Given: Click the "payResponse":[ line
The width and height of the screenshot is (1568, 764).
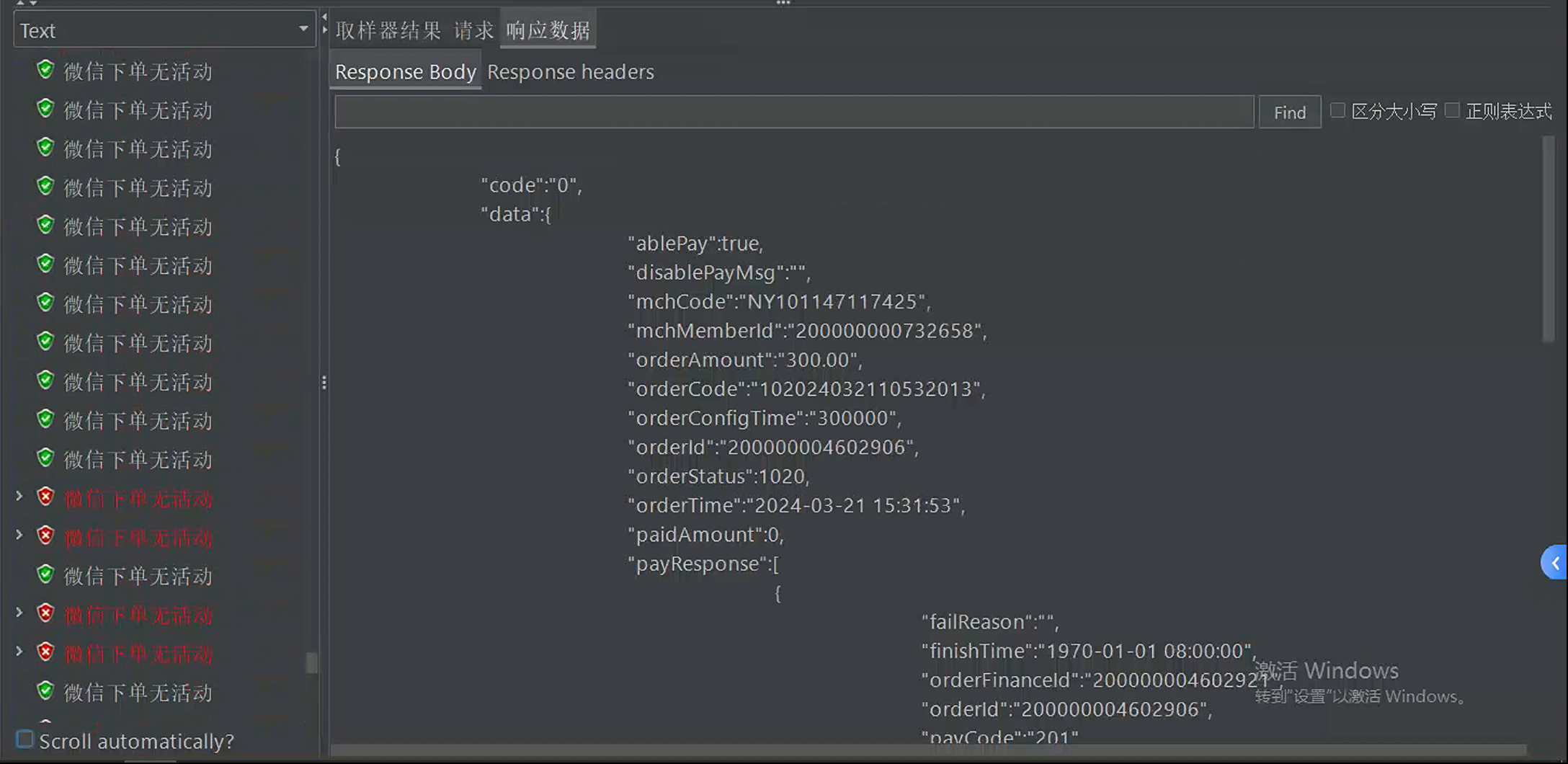Looking at the screenshot, I should pos(703,564).
